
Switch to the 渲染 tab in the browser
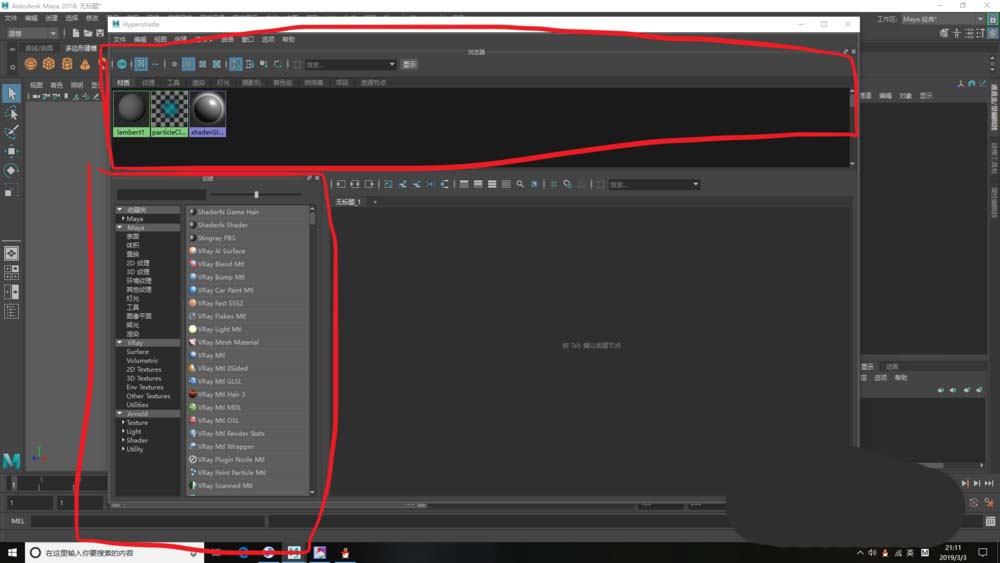click(x=198, y=83)
